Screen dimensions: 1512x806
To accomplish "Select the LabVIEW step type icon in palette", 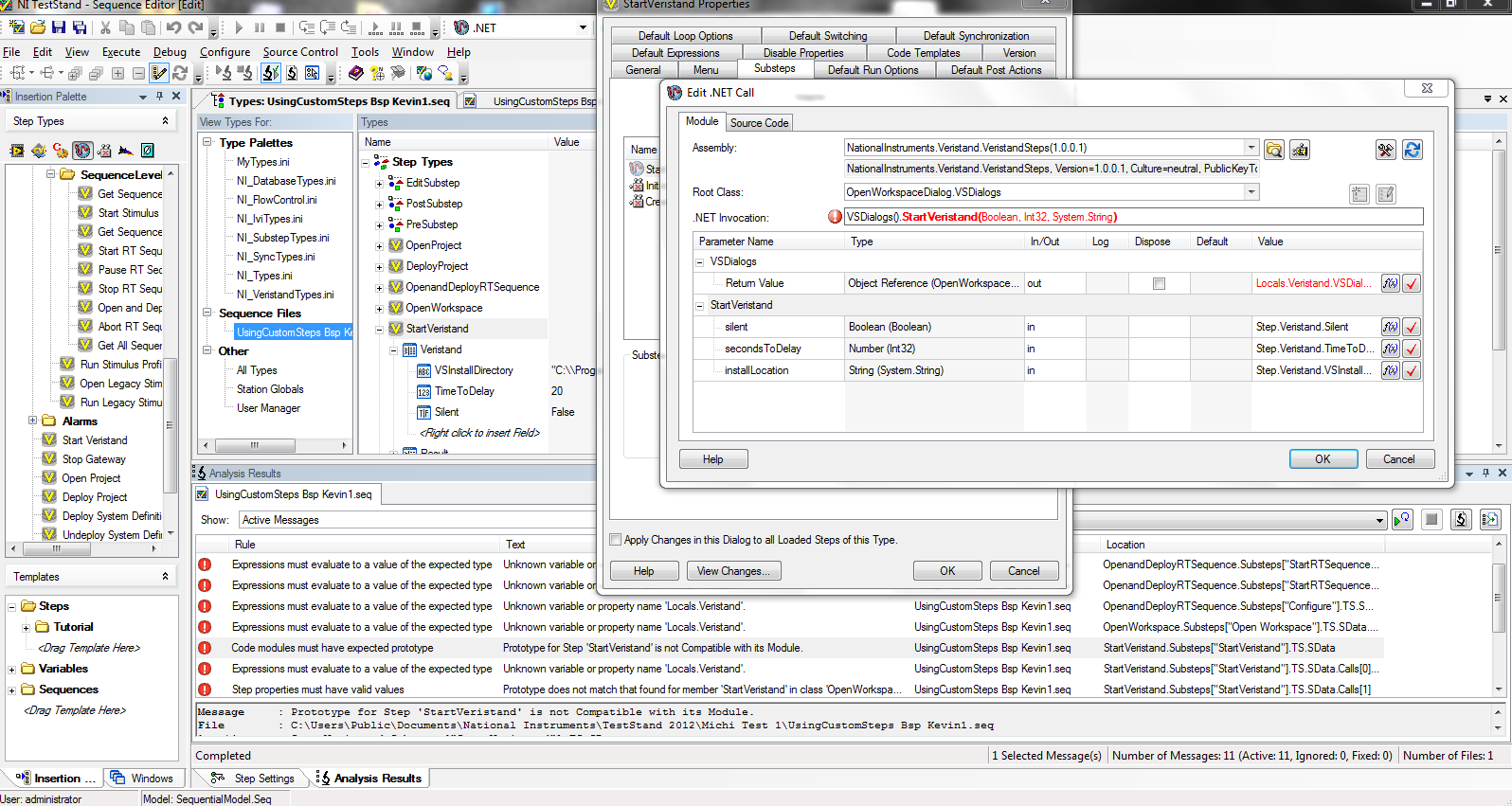I will (x=17, y=150).
